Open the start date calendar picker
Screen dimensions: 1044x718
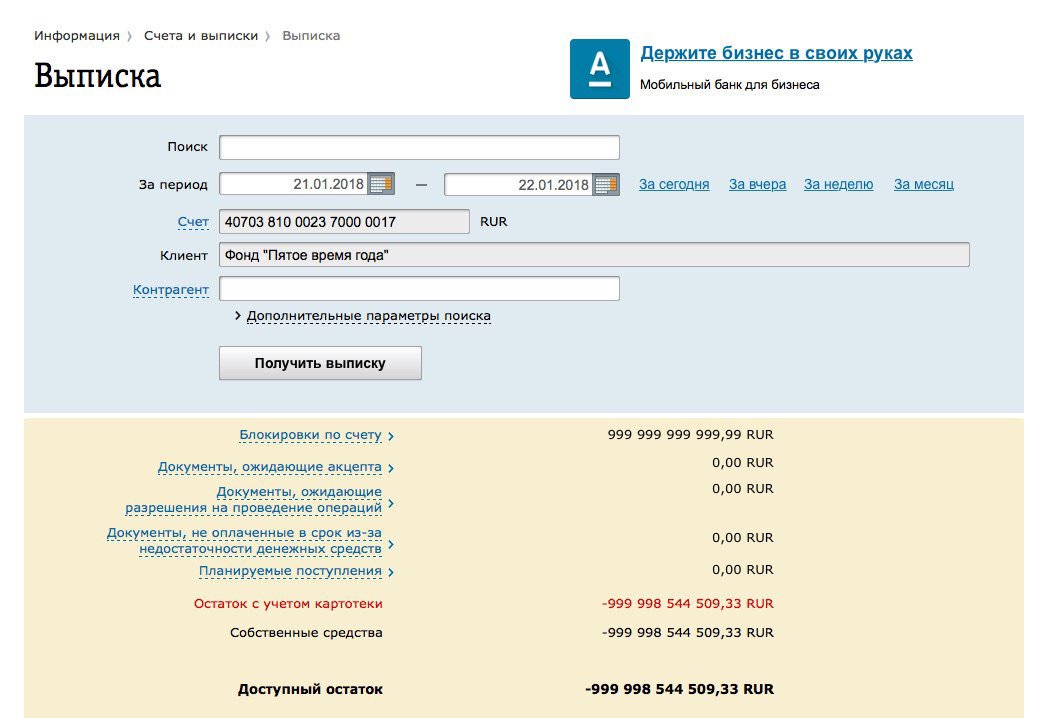click(381, 184)
